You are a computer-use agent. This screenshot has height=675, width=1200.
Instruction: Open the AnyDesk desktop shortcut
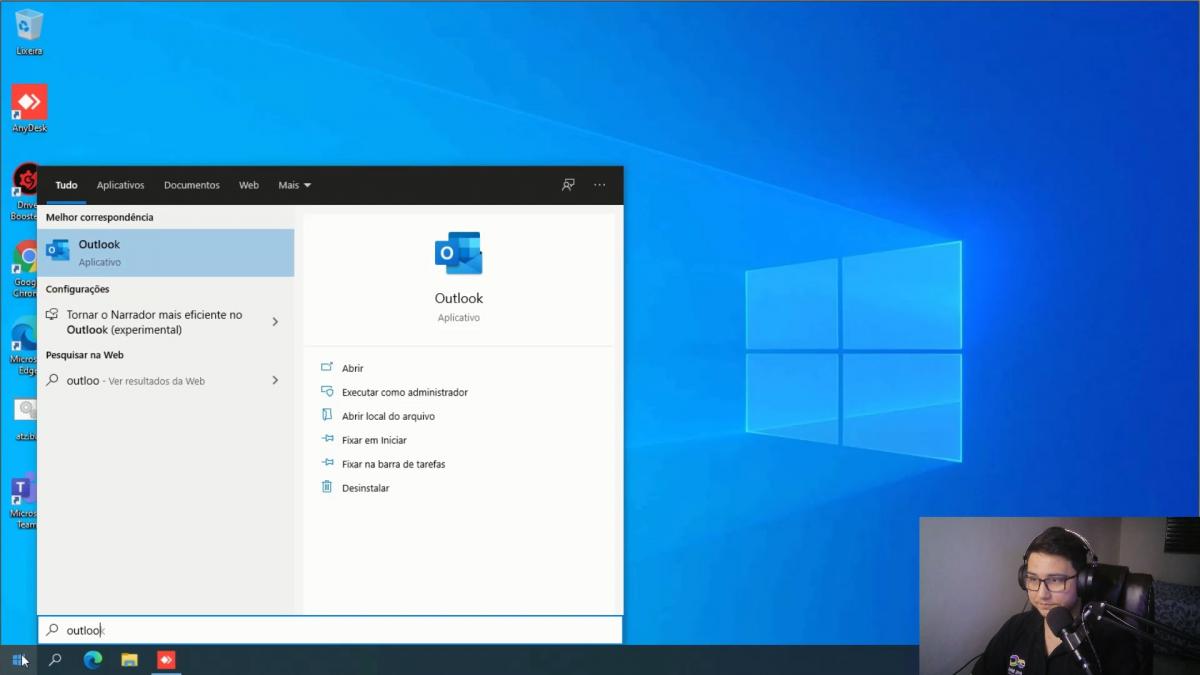pyautogui.click(x=29, y=108)
